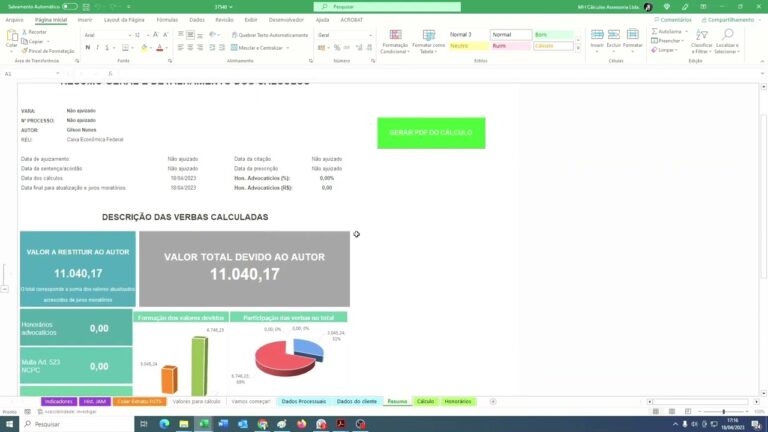Switch to Dados ribbon tab

click(x=197, y=20)
